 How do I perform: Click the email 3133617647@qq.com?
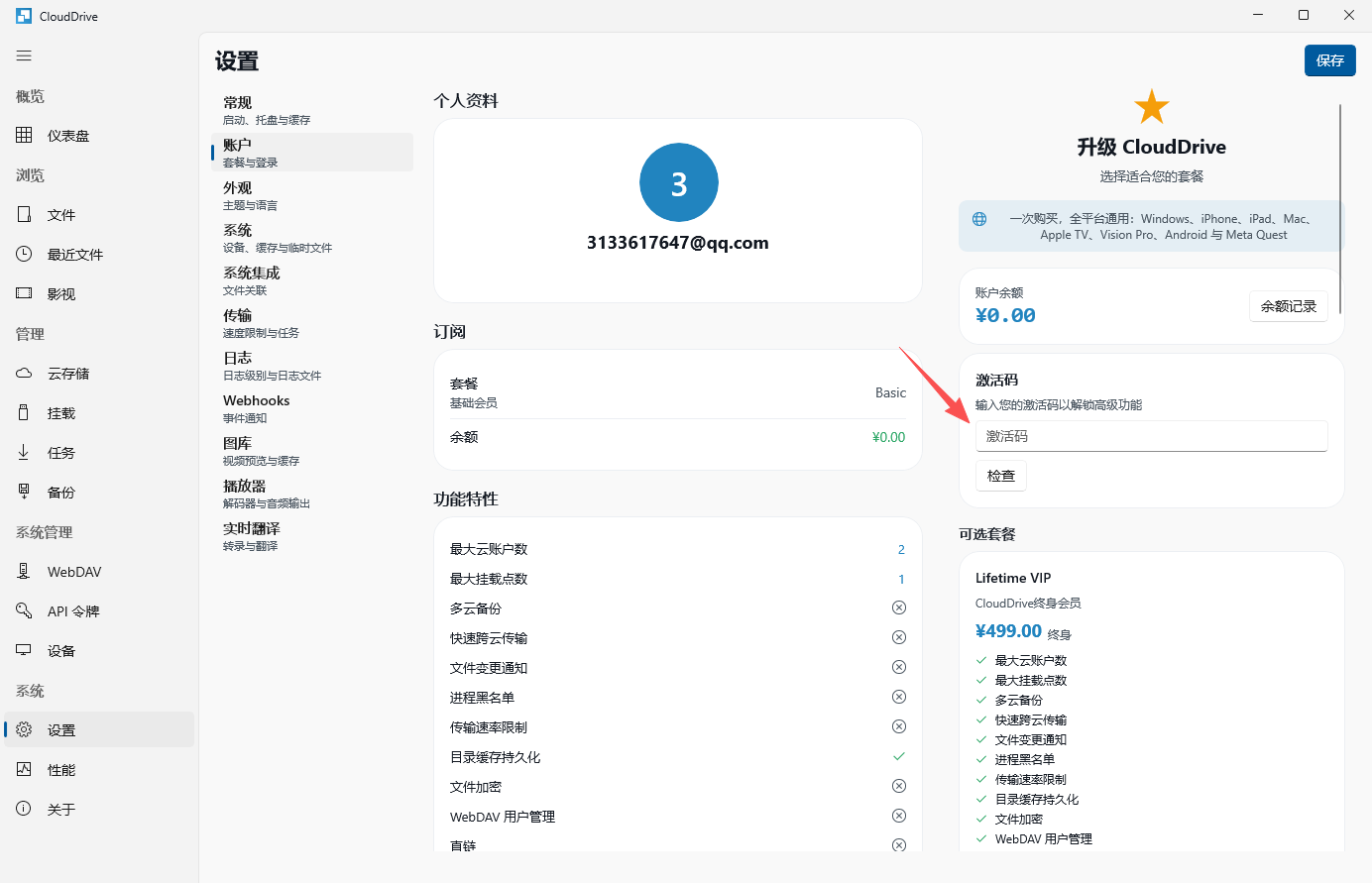[x=678, y=243]
